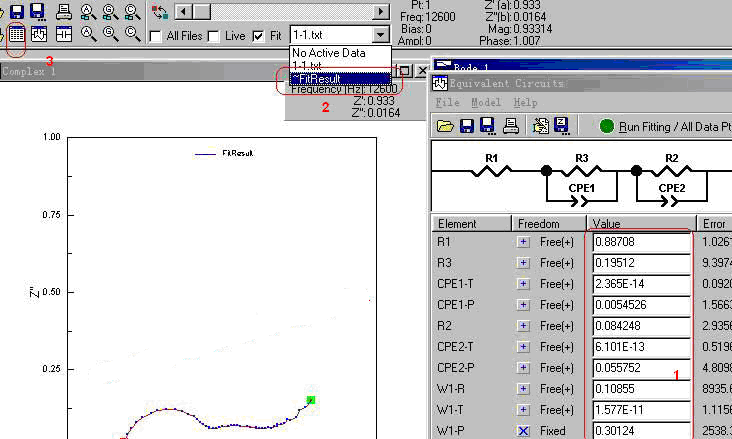This screenshot has width=732, height=439.
Task: Uncheck the Fit checkbox
Action: (259, 36)
